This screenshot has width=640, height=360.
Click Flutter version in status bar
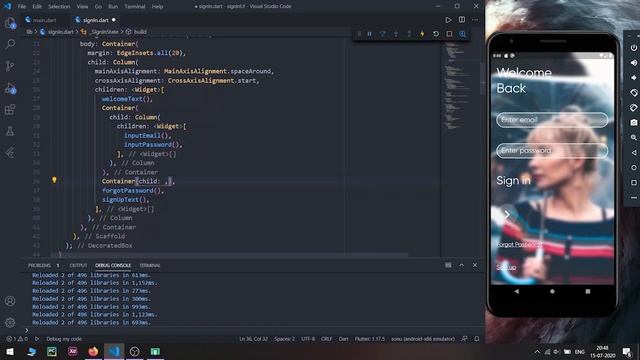(x=370, y=339)
